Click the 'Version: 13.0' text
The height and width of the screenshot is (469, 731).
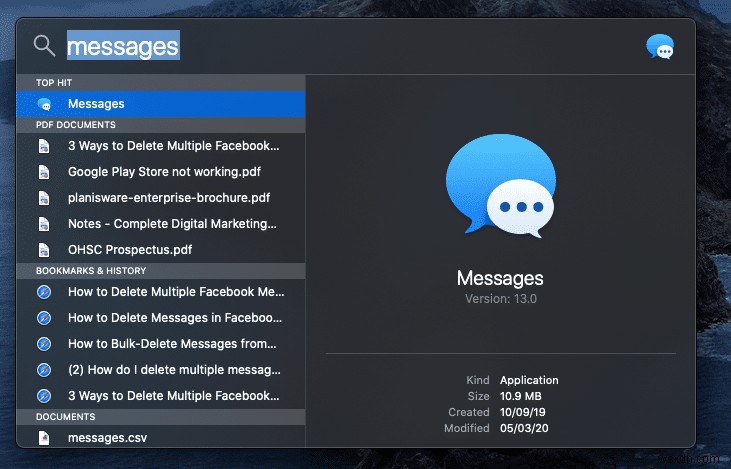[x=501, y=299]
